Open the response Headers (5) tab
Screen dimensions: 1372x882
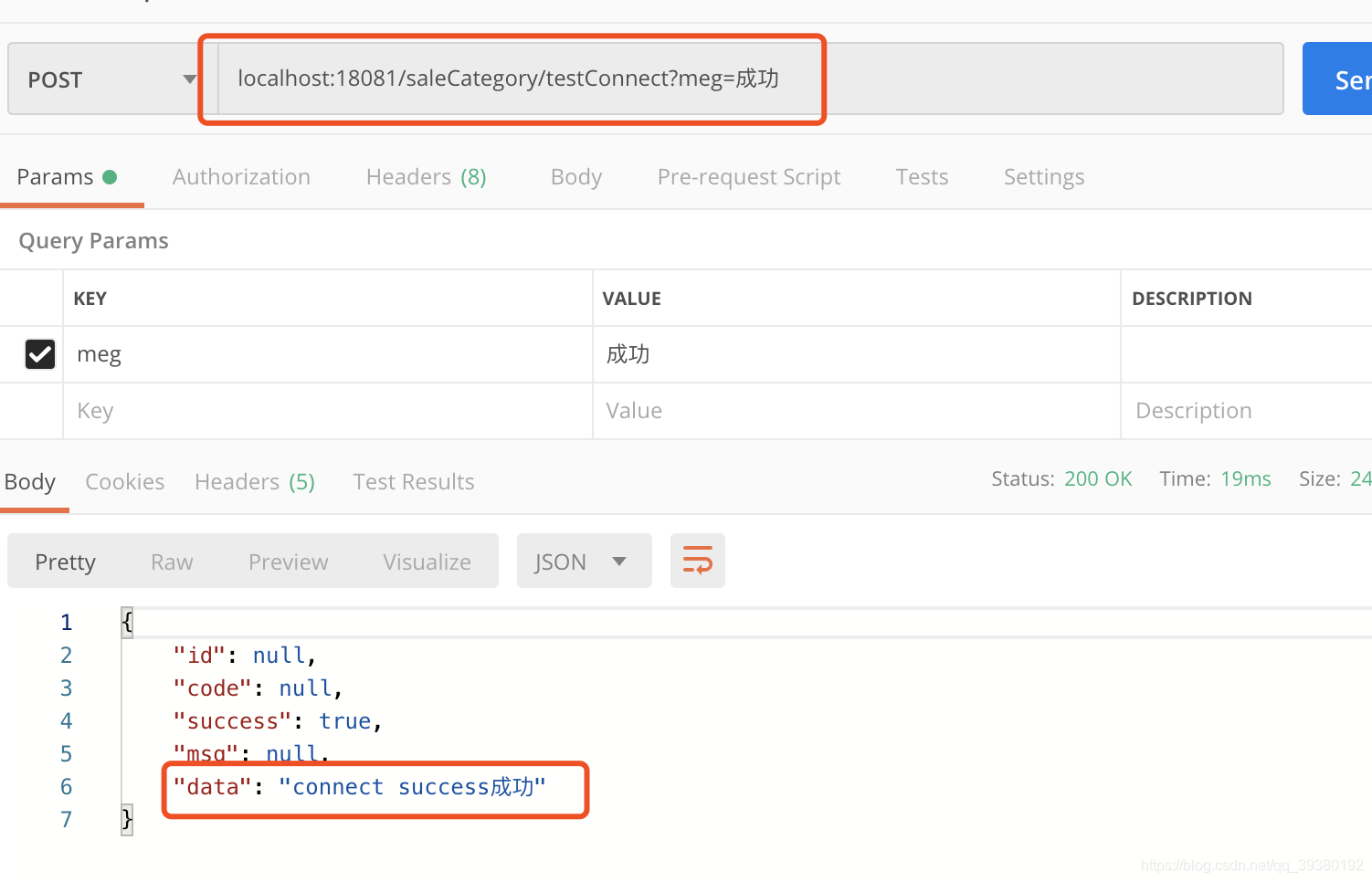pyautogui.click(x=255, y=482)
